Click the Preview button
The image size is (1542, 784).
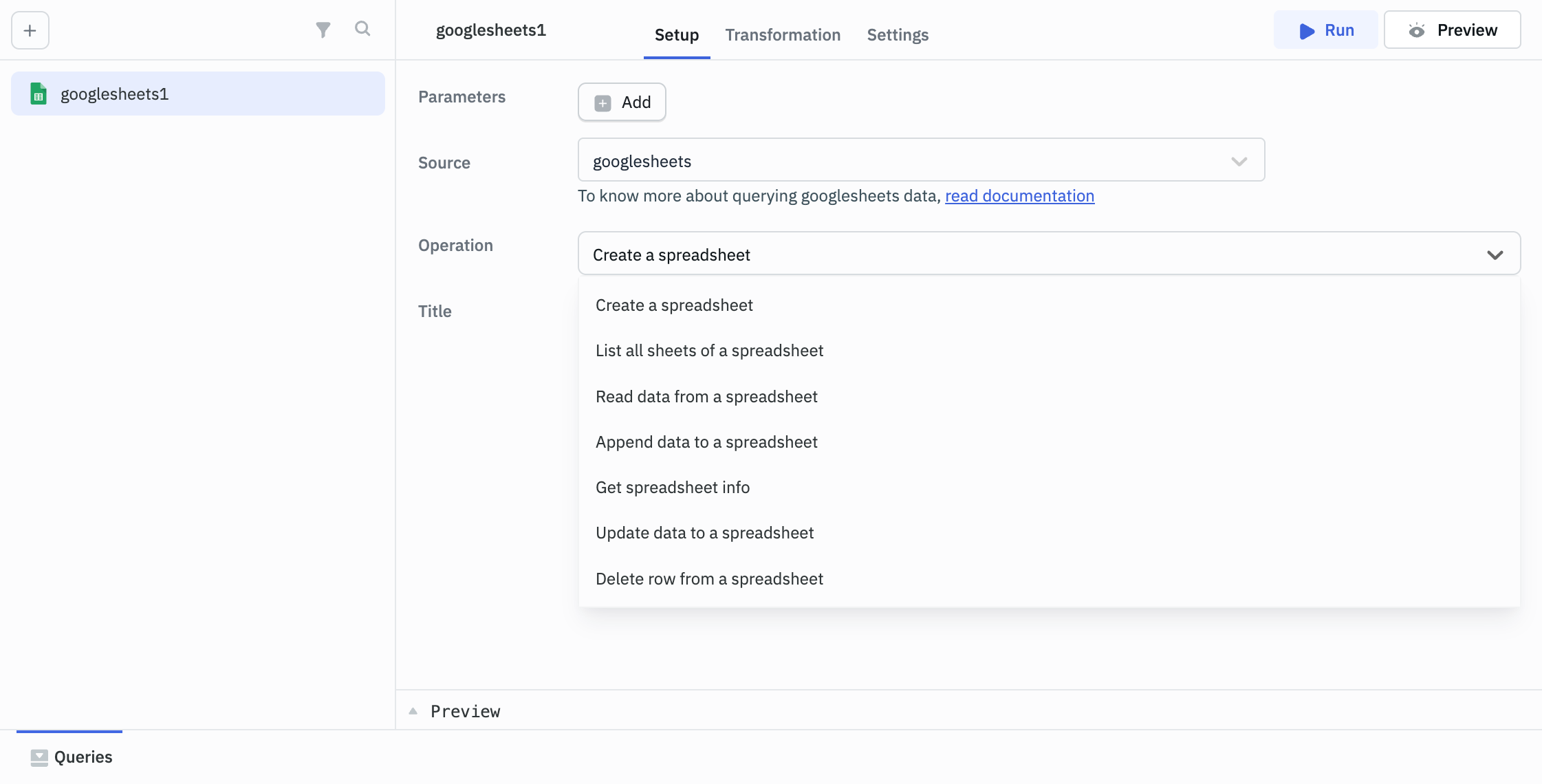click(1453, 30)
